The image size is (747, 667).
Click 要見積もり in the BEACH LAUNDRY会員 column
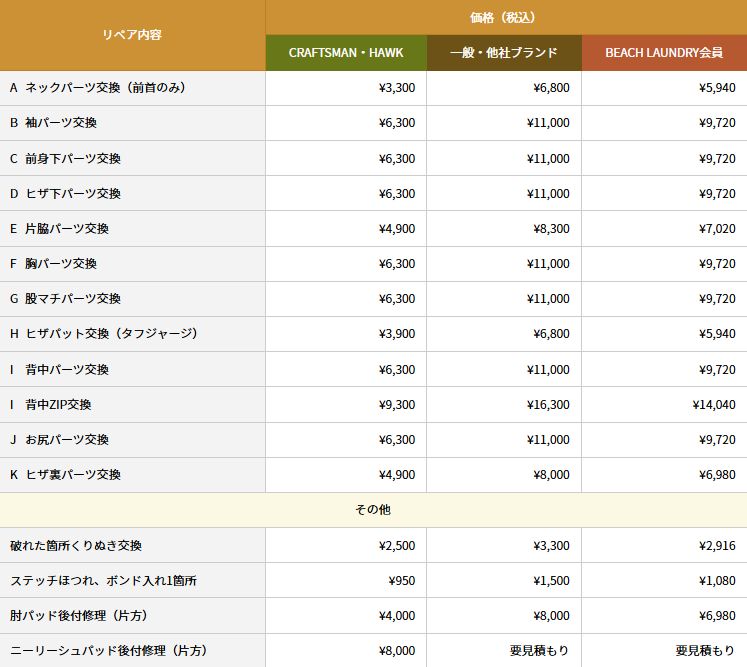point(704,651)
